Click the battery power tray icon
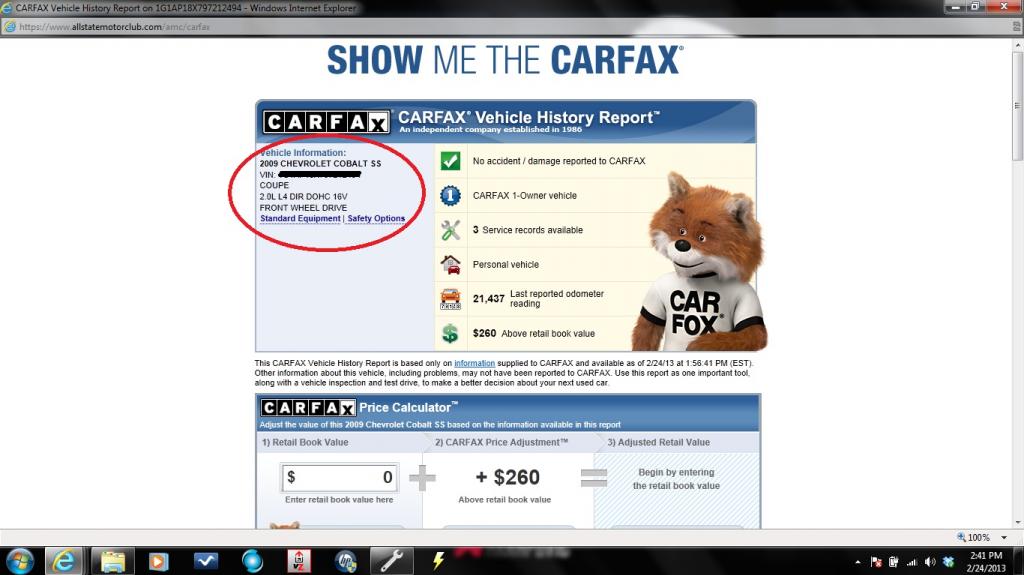Viewport: 1024px width, 575px height. pyautogui.click(x=893, y=562)
